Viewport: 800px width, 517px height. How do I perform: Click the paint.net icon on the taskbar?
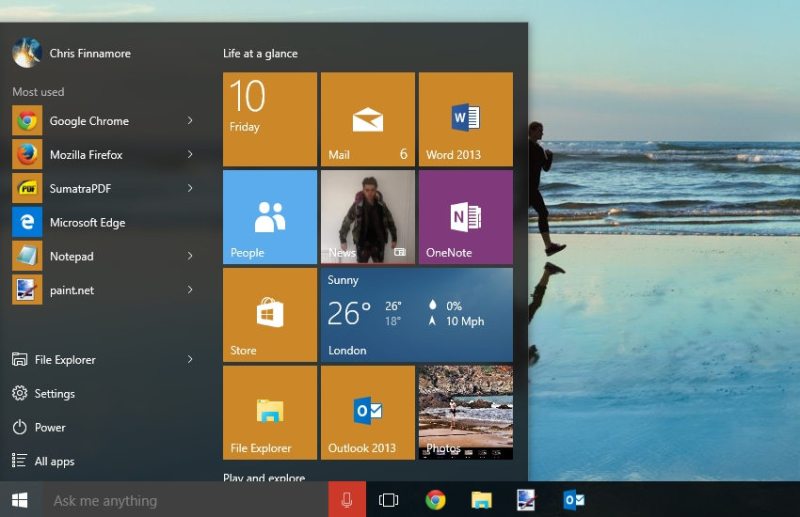tap(526, 500)
